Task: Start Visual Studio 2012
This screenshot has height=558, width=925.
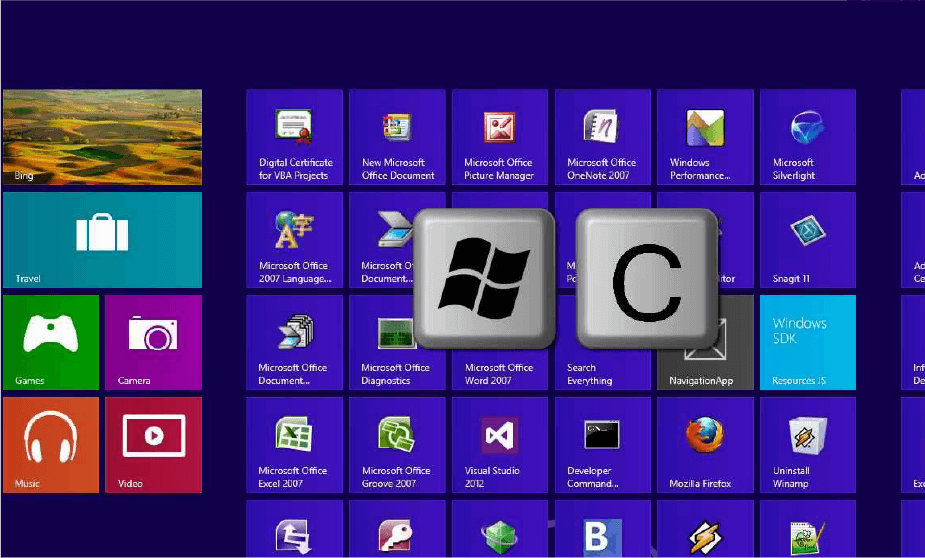Action: [499, 445]
